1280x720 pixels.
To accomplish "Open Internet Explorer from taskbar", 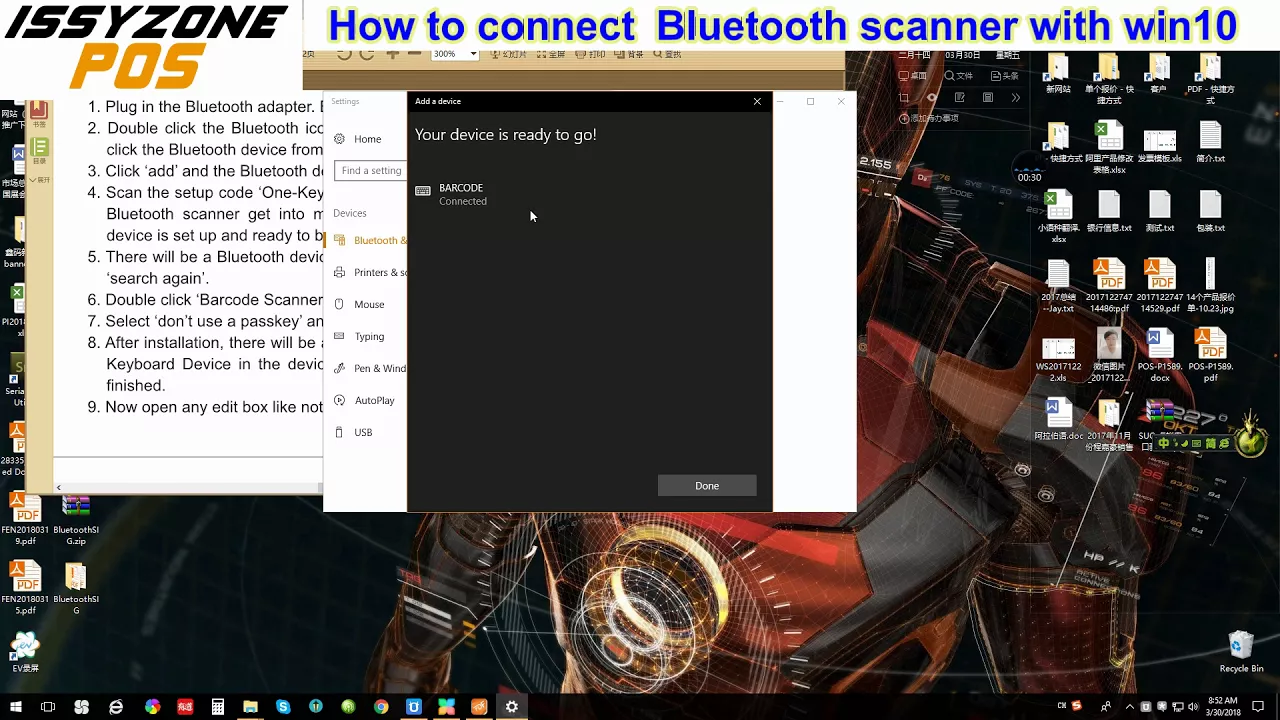I will pyautogui.click(x=116, y=707).
